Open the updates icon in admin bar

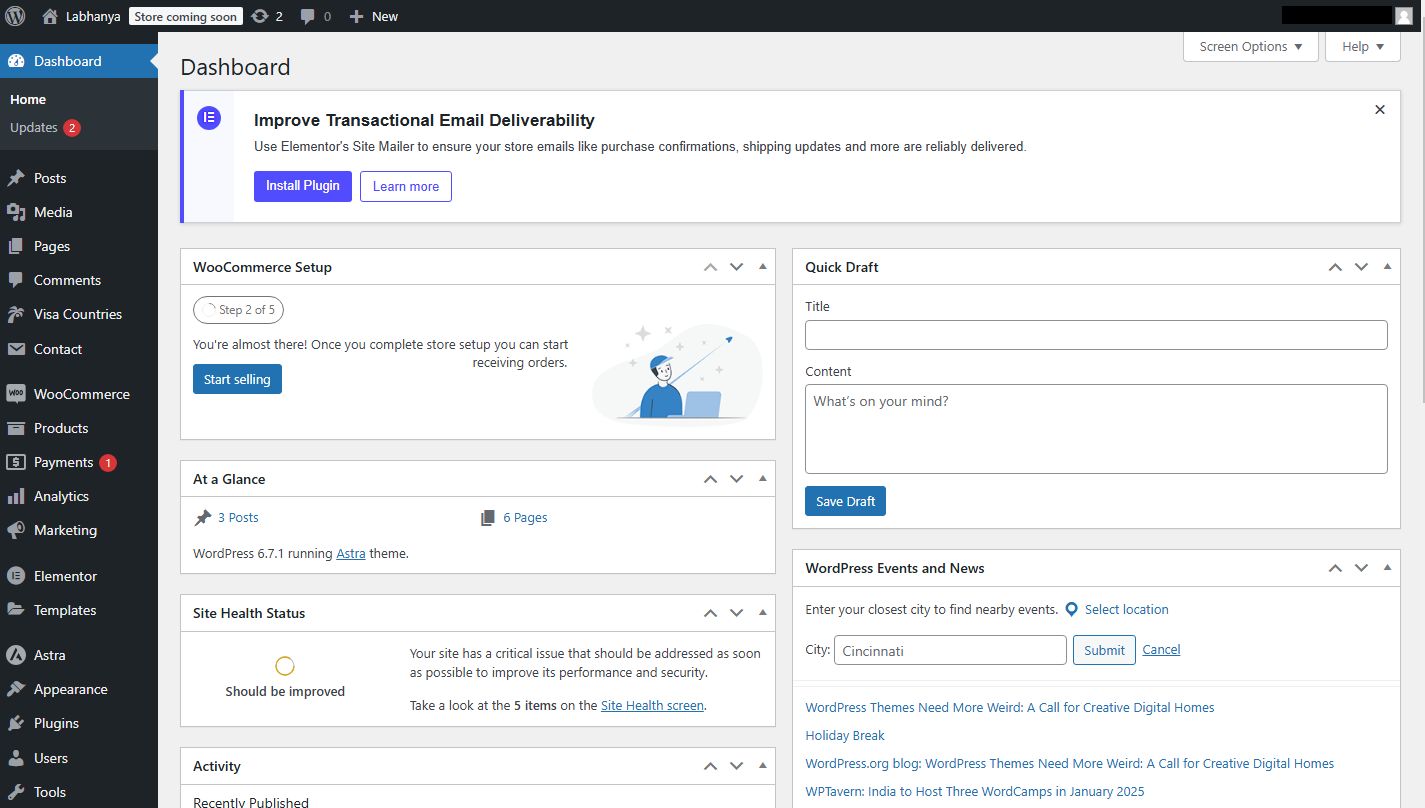pos(260,16)
